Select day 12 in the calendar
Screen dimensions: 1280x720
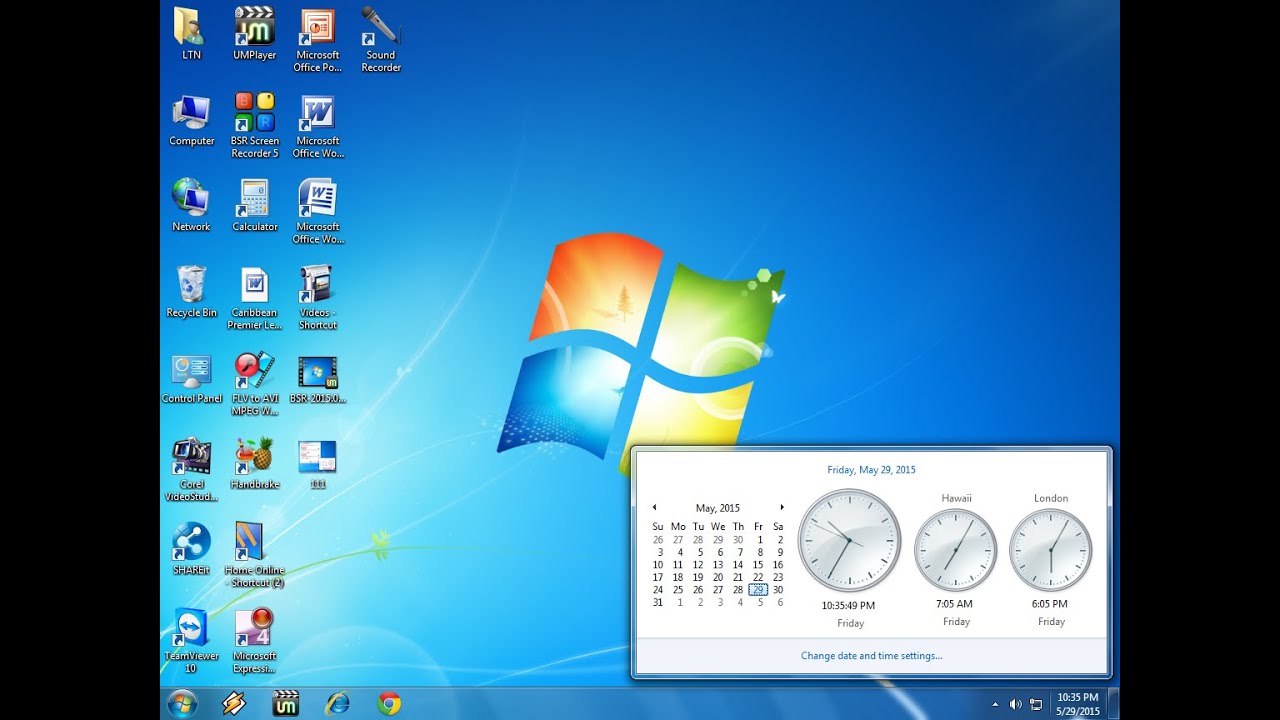click(x=698, y=565)
